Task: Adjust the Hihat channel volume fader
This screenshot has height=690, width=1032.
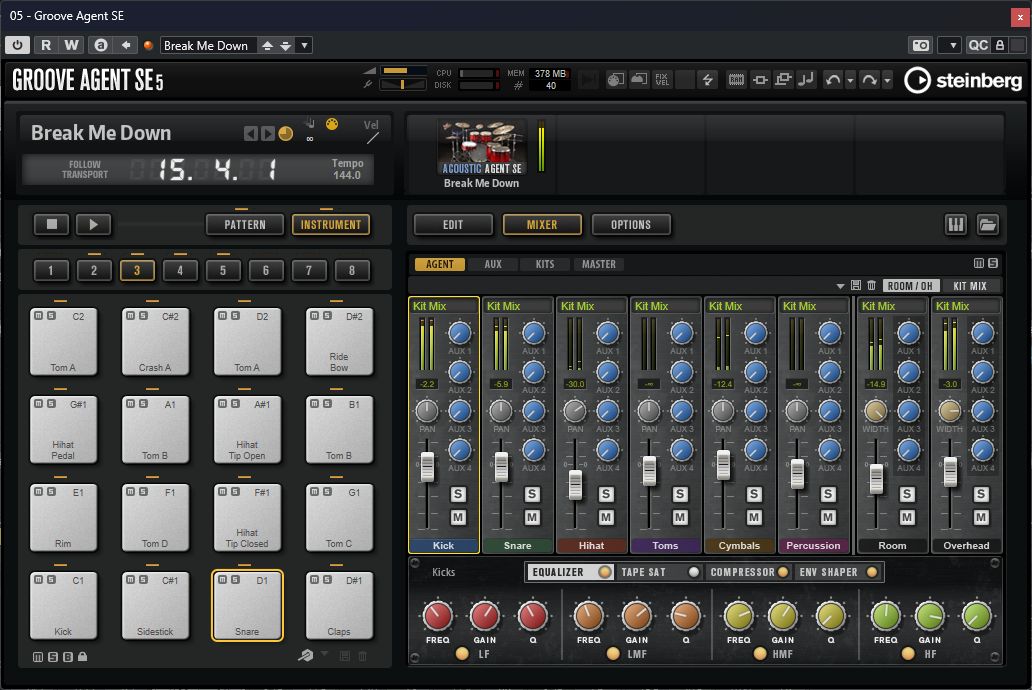Action: pos(575,486)
